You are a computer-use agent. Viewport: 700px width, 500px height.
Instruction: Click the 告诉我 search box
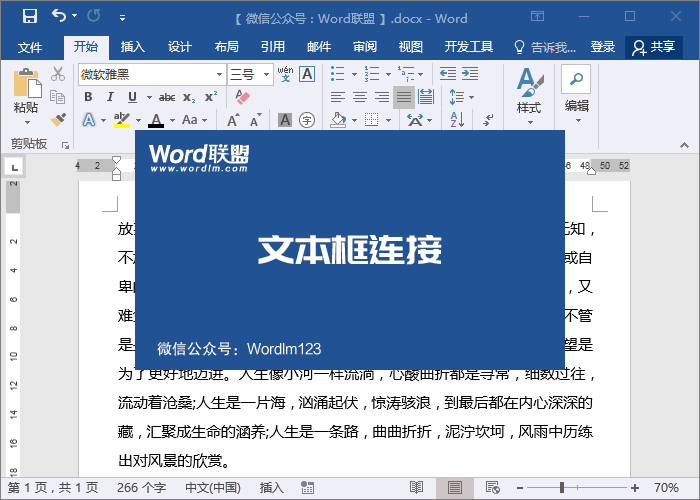[545, 47]
